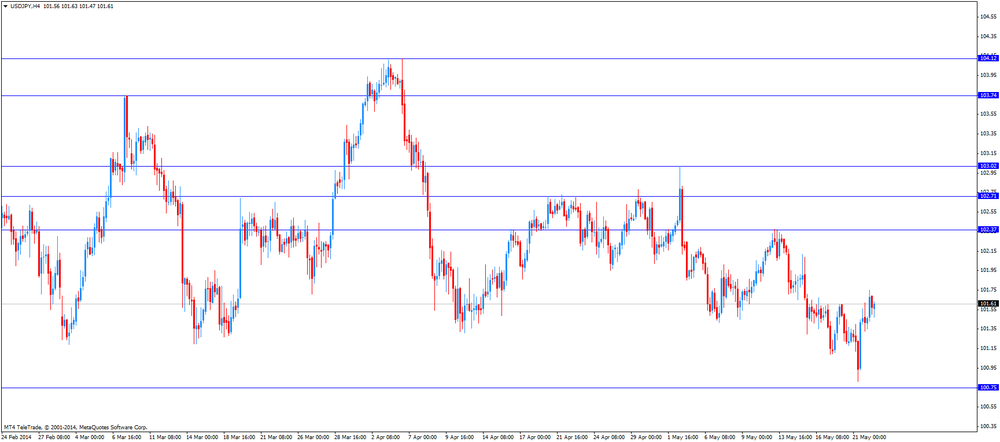Click the 24 Feb 2014 date label
The image size is (1000, 442).
point(15,438)
